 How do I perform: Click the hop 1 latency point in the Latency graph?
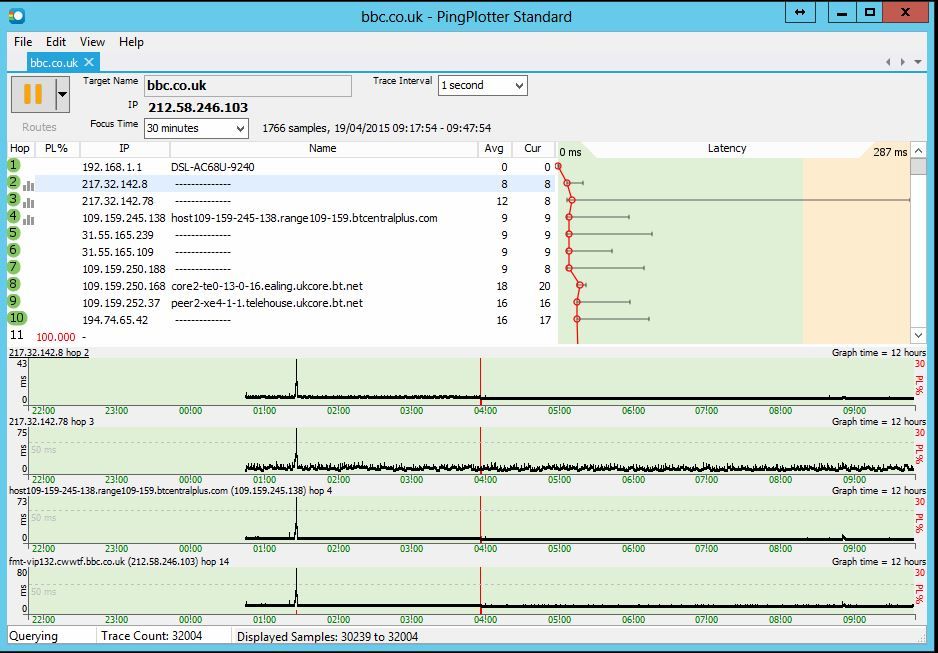coord(558,166)
